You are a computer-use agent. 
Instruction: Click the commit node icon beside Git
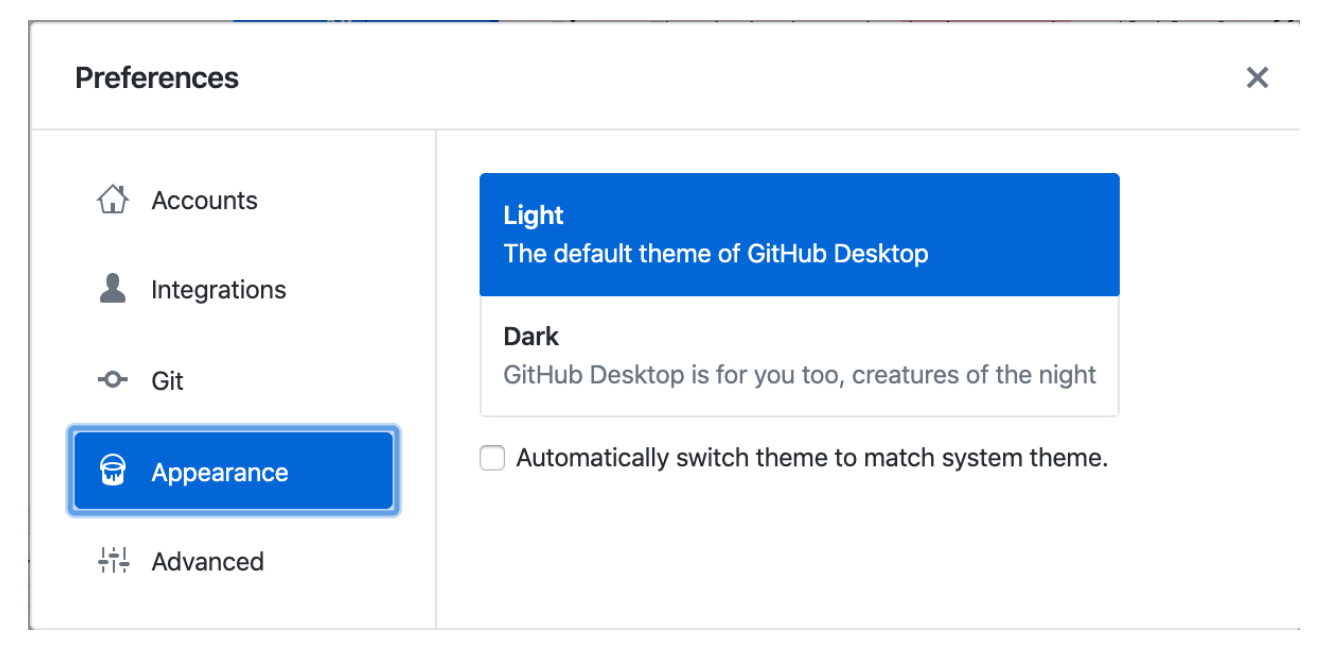[x=113, y=380]
